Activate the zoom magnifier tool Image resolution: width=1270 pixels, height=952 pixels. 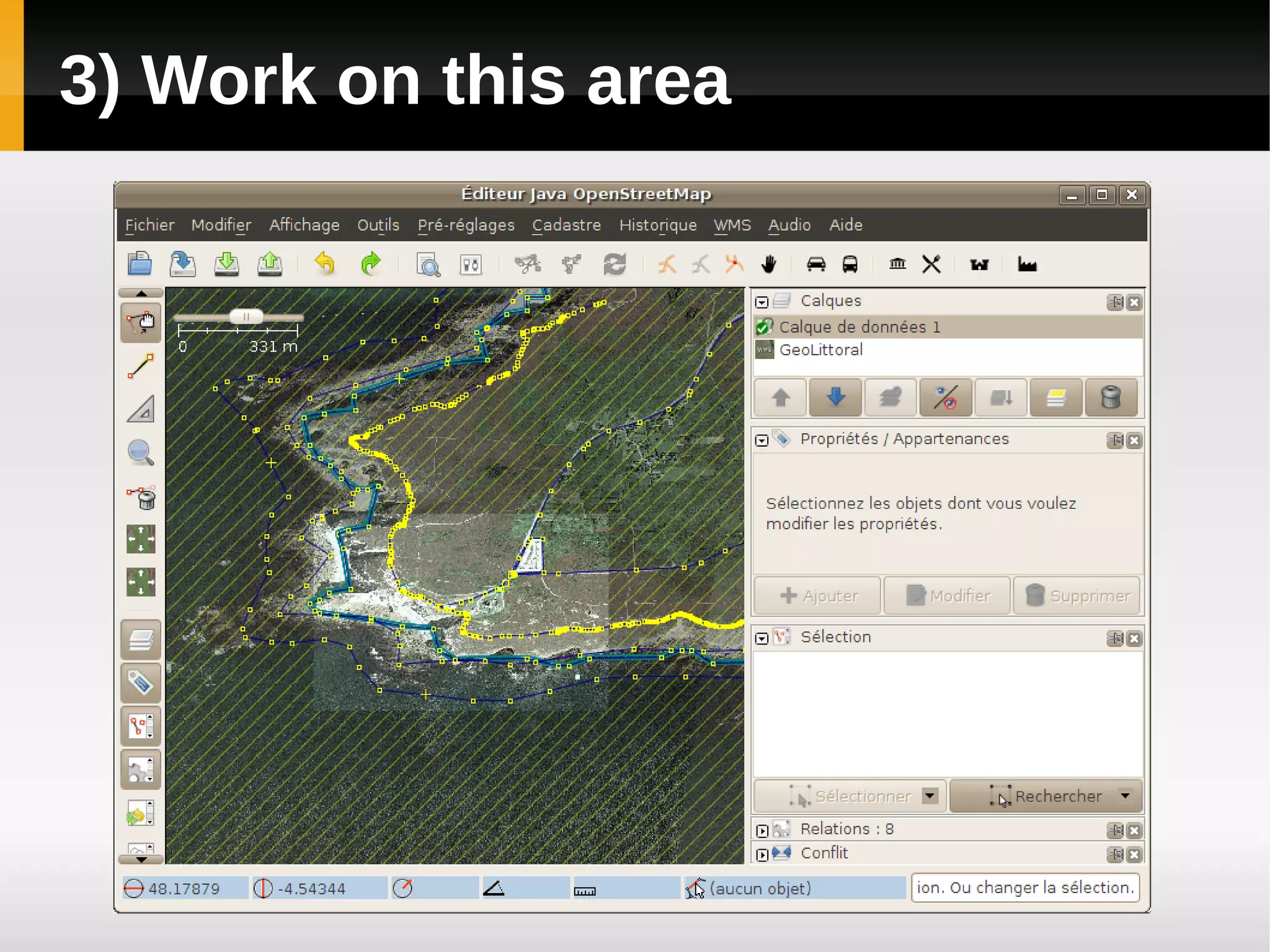pos(141,453)
